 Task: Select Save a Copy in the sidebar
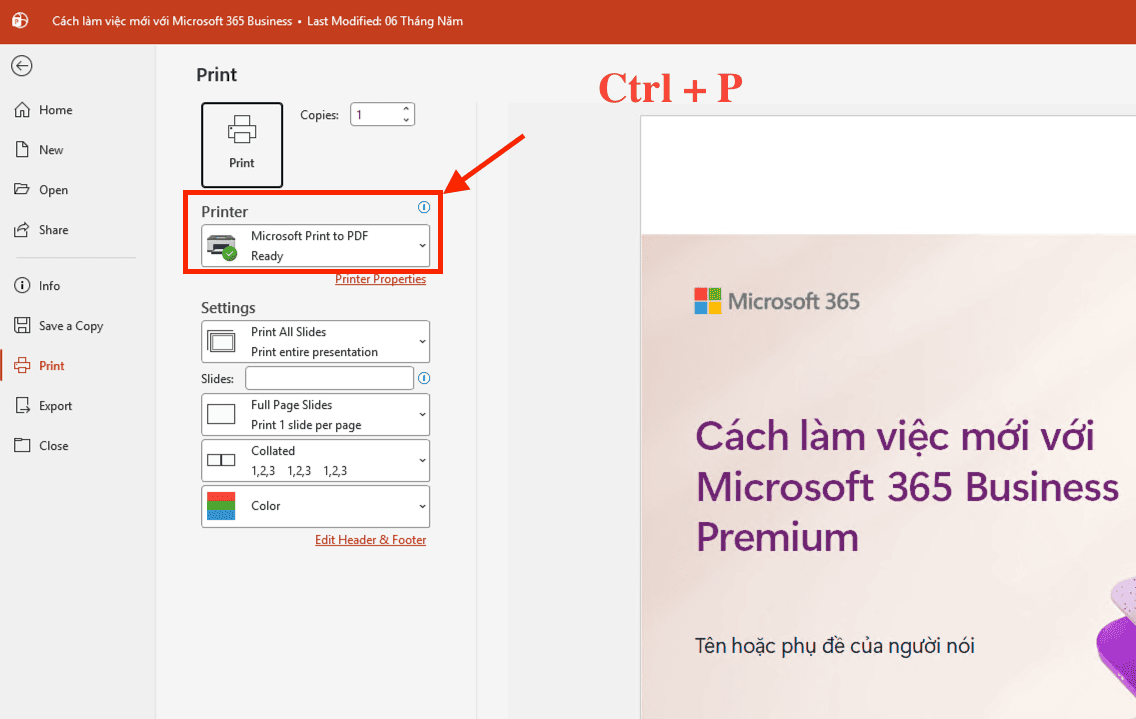click(x=72, y=326)
